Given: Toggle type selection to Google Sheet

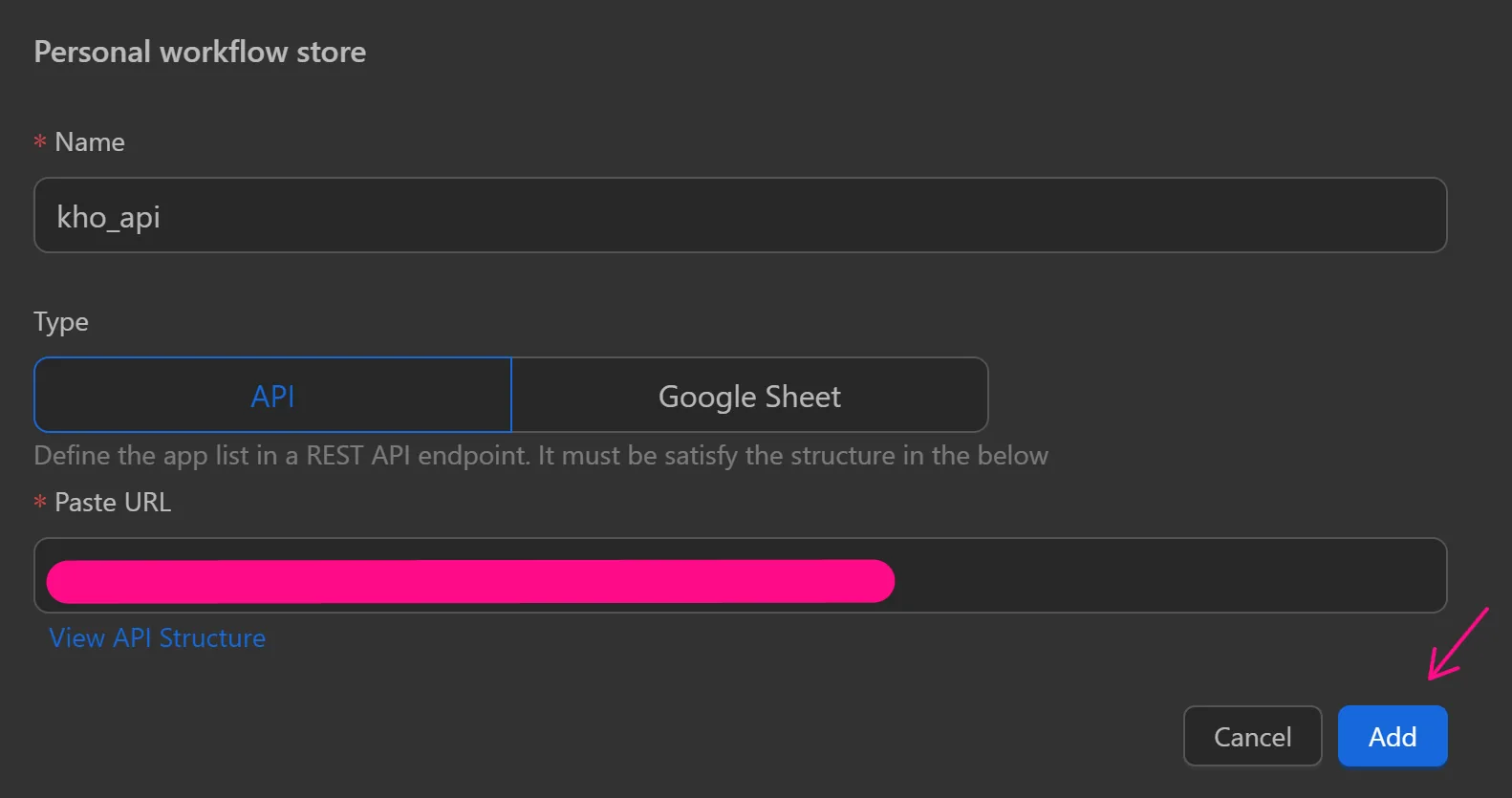Looking at the screenshot, I should pos(748,395).
